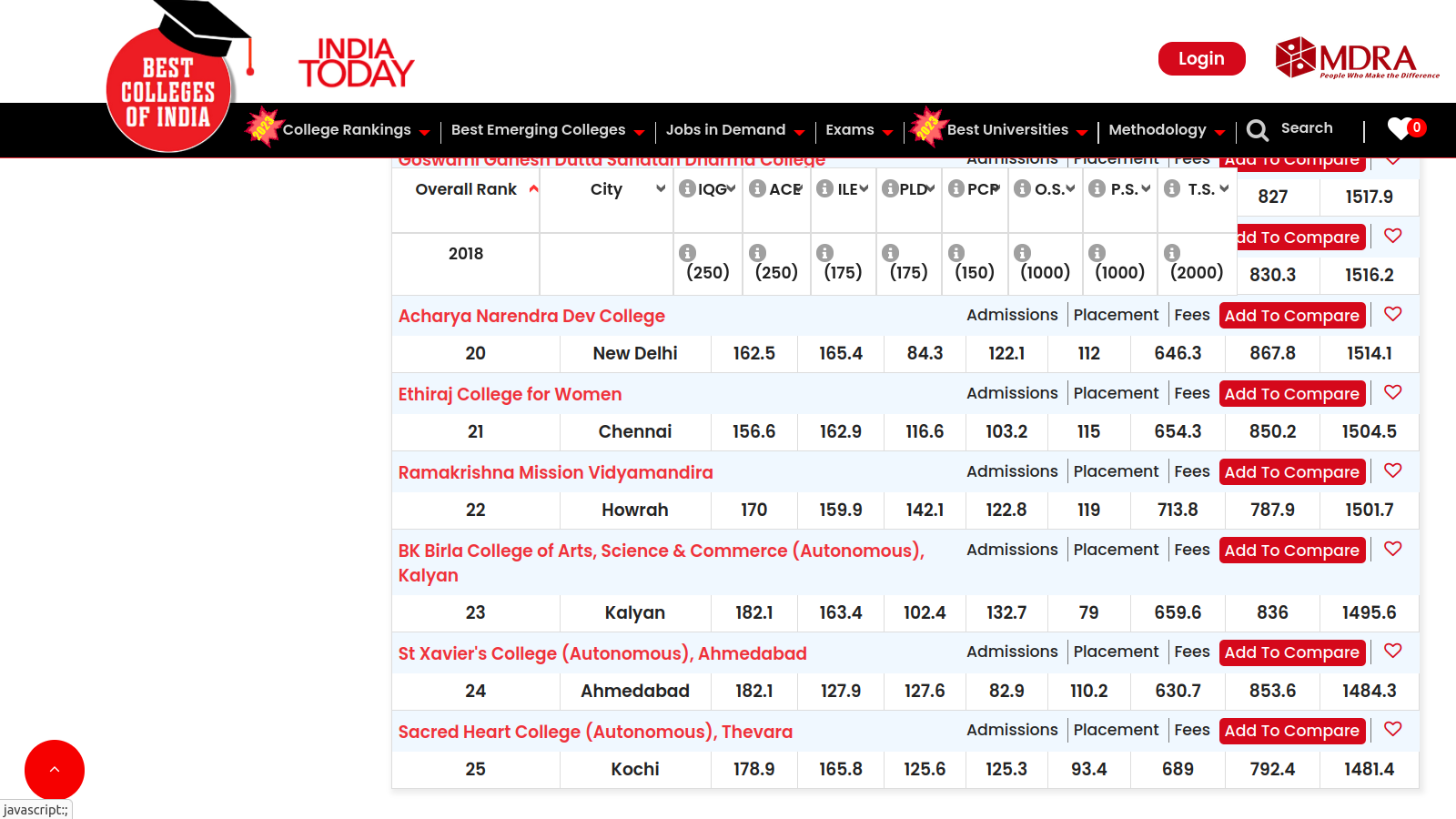Image resolution: width=1456 pixels, height=819 pixels.
Task: Click info icon above first (250) score
Action: click(688, 253)
